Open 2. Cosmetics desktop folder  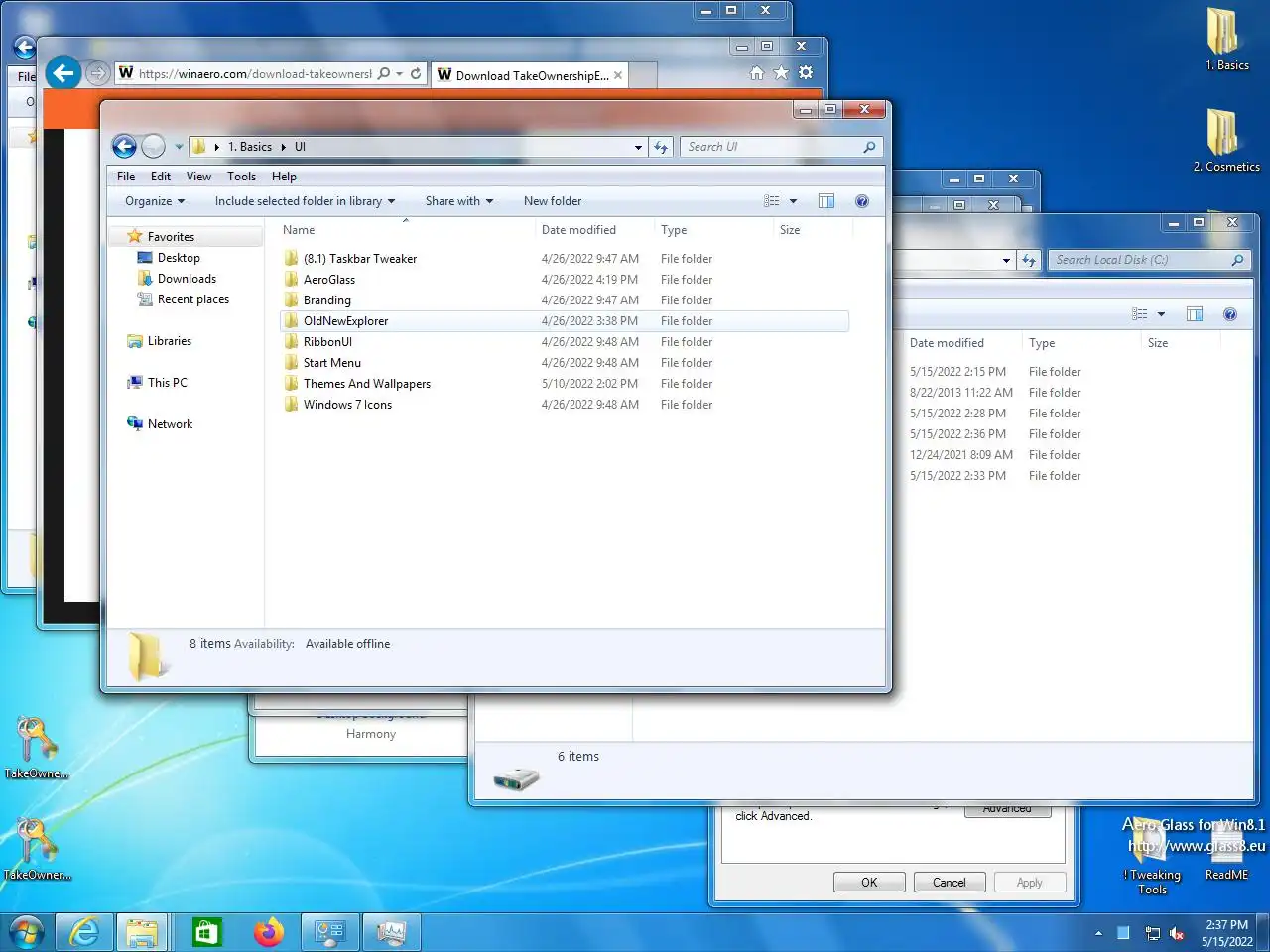pos(1226,141)
